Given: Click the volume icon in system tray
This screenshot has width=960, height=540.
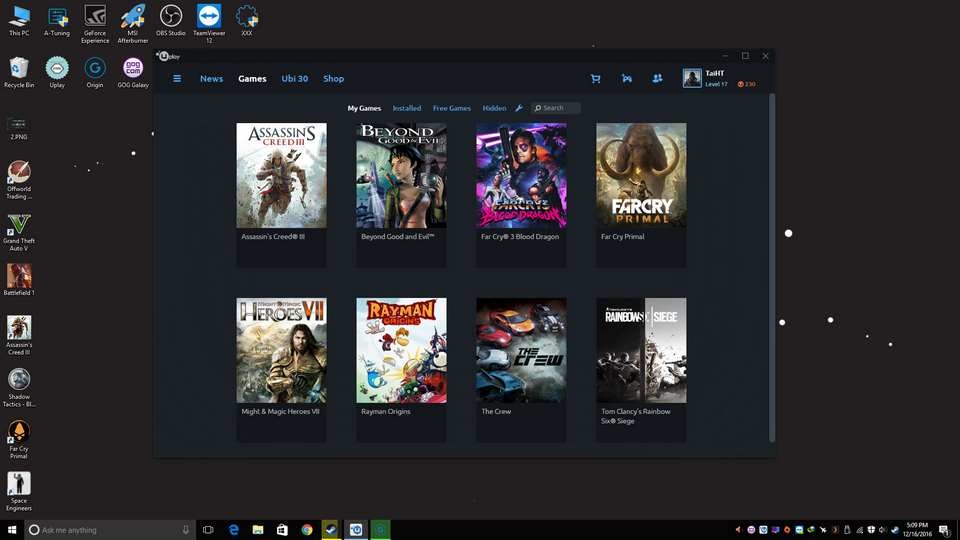Looking at the screenshot, I should point(882,530).
